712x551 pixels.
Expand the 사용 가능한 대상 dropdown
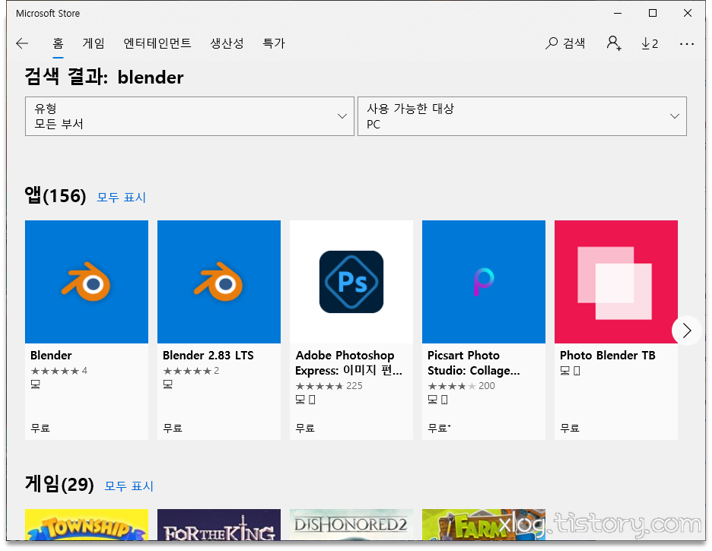[x=522, y=116]
